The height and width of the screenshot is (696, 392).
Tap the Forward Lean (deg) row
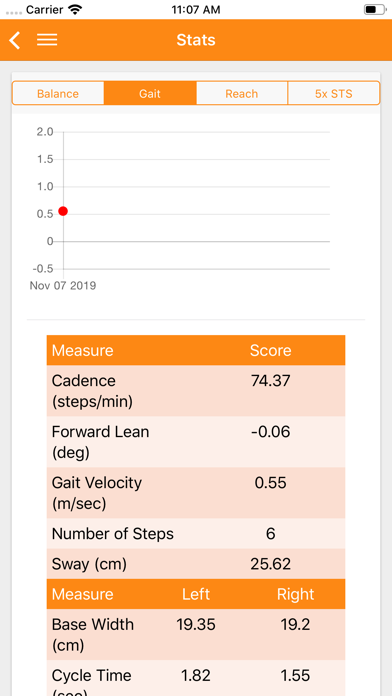click(x=196, y=442)
